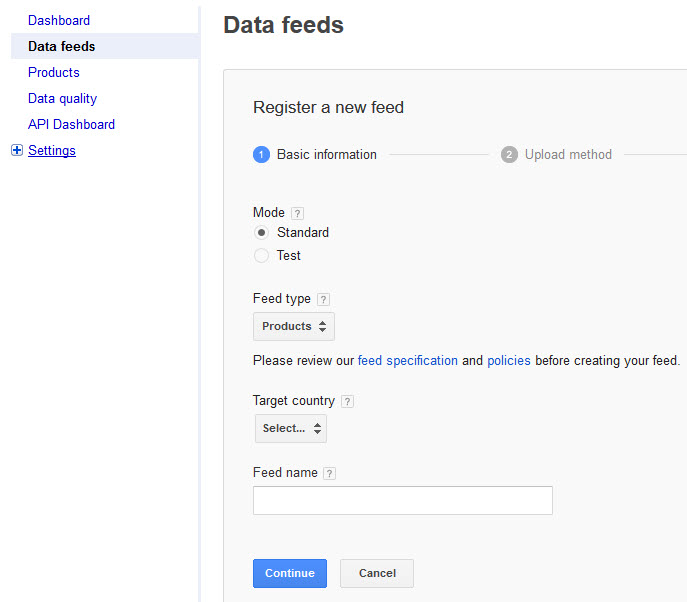Click the step 2 Upload method circle
The height and width of the screenshot is (602, 687).
(x=509, y=155)
